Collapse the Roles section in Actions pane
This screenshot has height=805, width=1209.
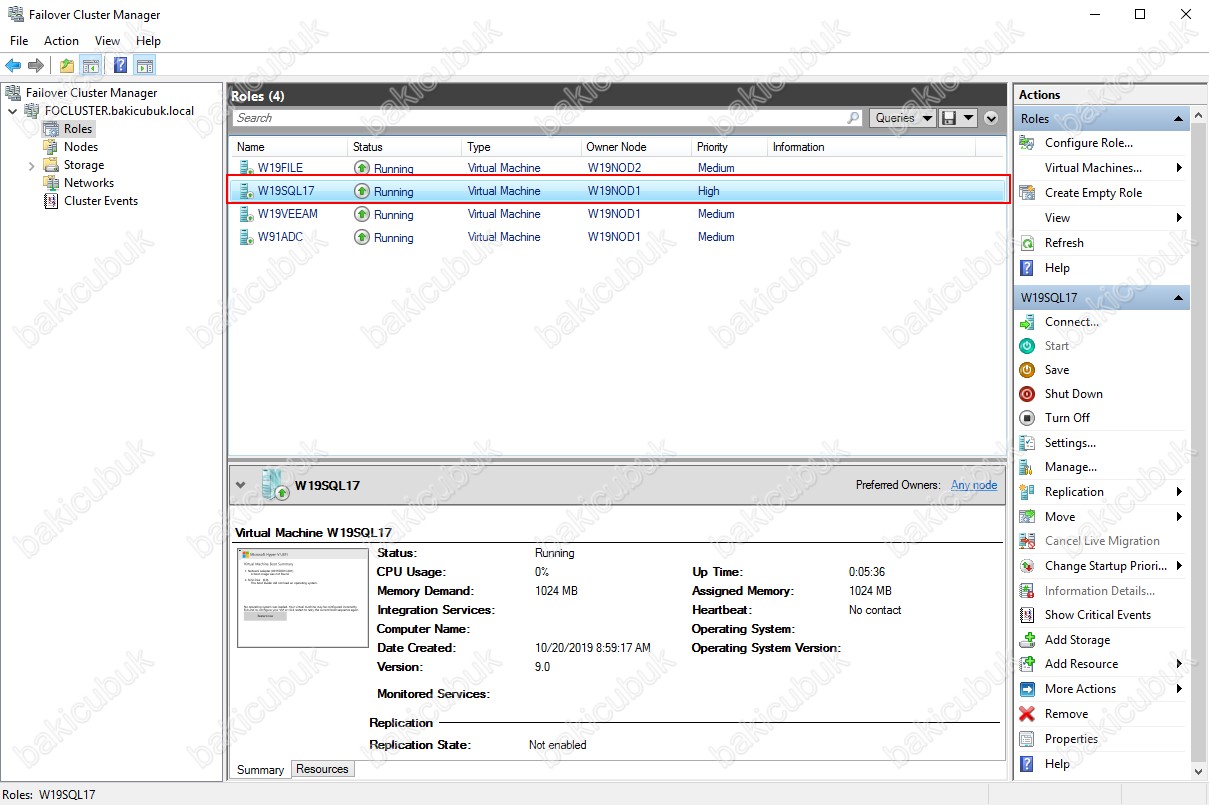pyautogui.click(x=1180, y=119)
